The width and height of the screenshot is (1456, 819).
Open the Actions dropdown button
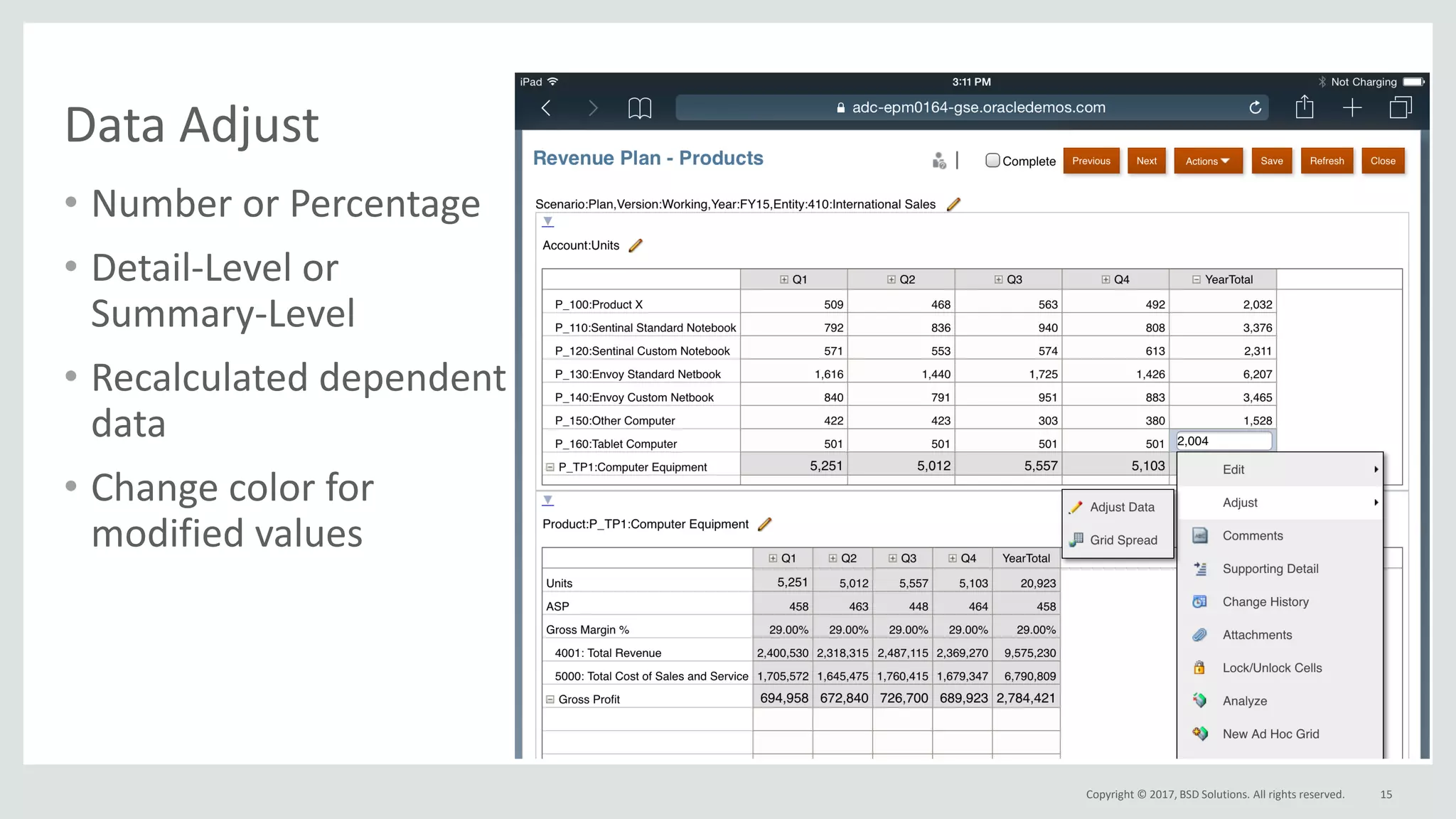(1207, 161)
